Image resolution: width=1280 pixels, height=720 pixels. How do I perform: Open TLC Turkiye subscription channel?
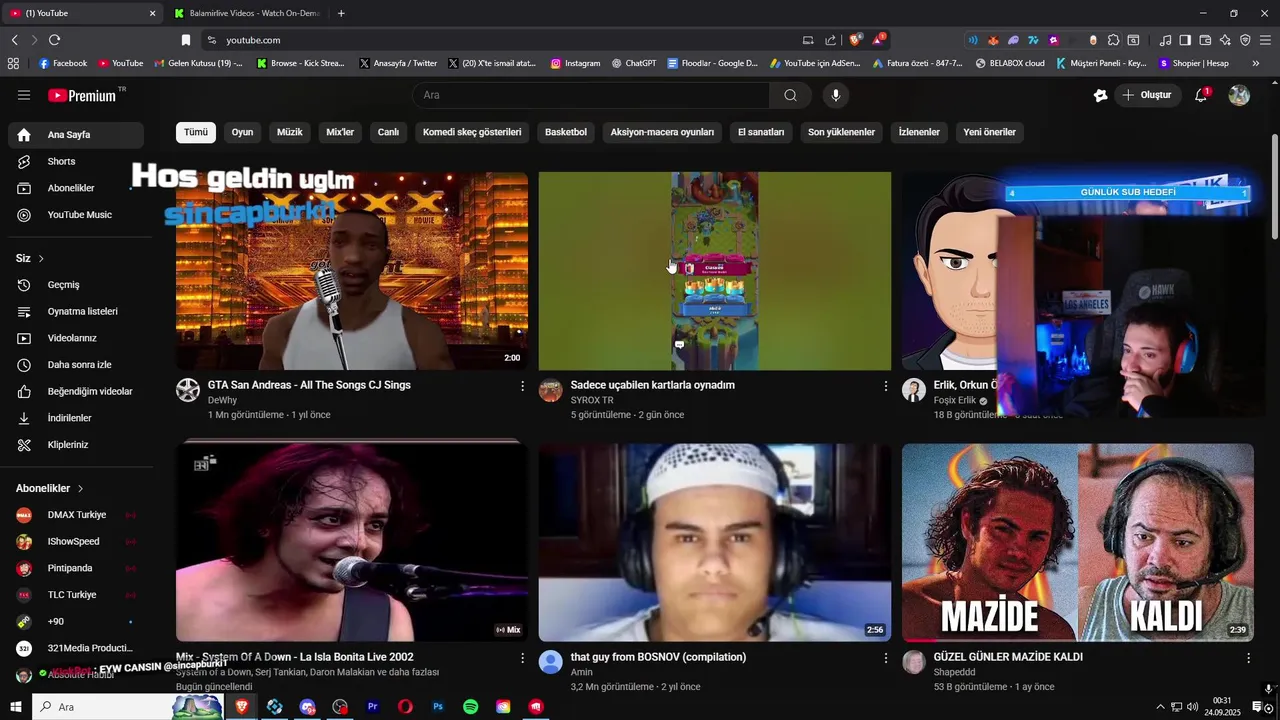(76, 595)
